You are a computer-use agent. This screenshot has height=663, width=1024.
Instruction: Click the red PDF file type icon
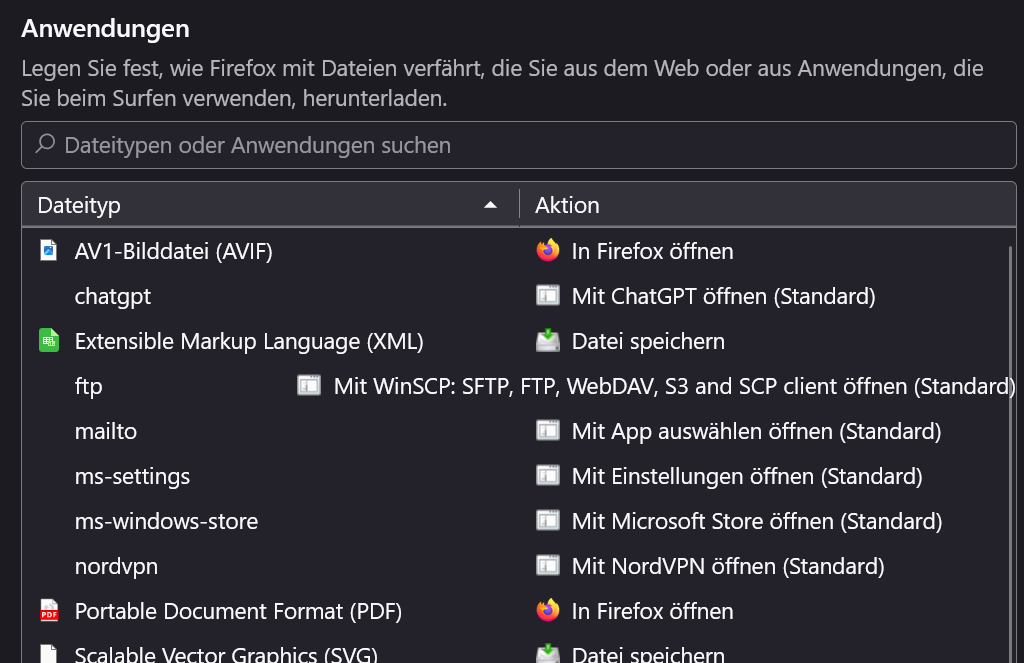(49, 611)
